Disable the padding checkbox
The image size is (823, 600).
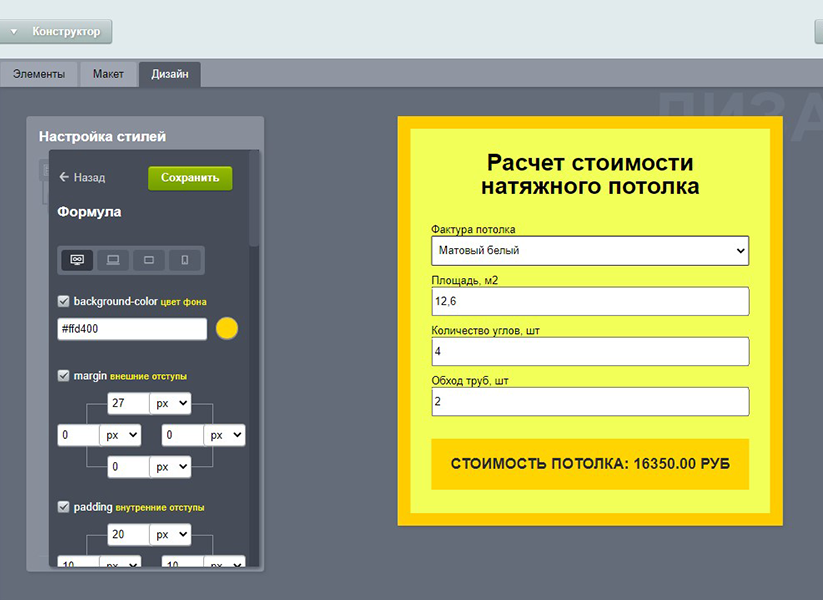[64, 507]
